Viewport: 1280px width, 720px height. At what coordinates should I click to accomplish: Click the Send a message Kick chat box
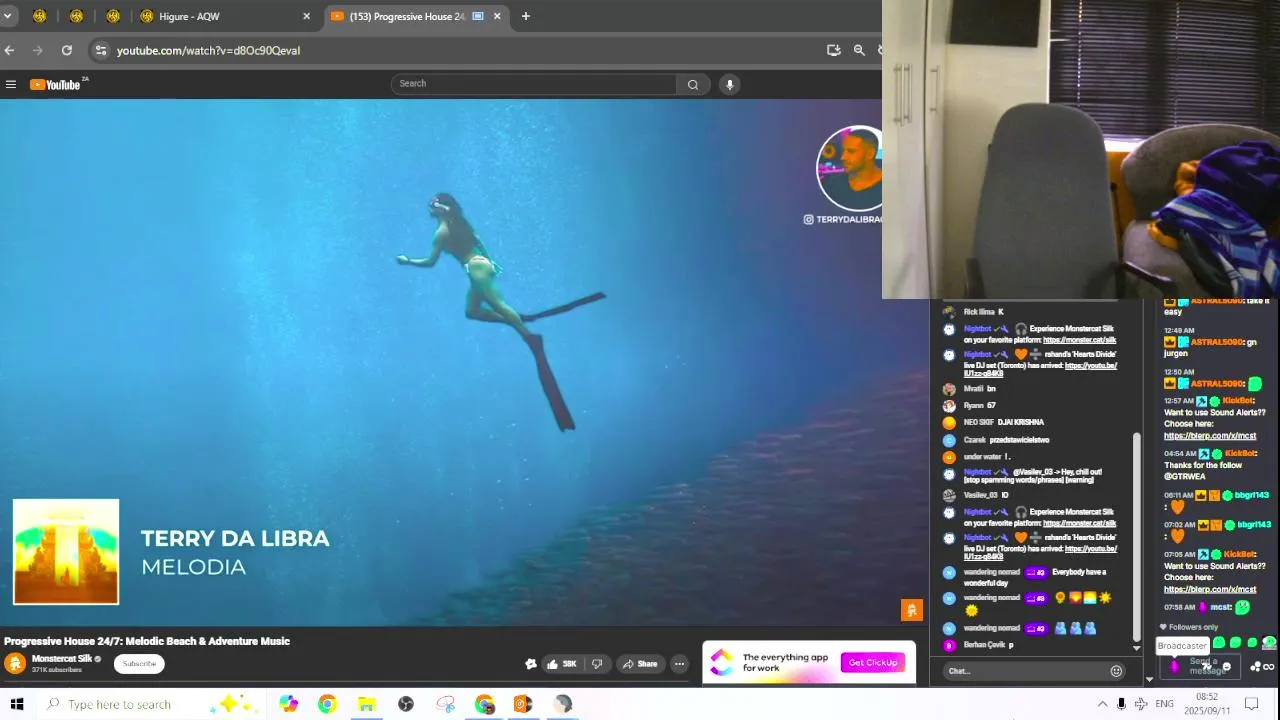coord(1200,665)
